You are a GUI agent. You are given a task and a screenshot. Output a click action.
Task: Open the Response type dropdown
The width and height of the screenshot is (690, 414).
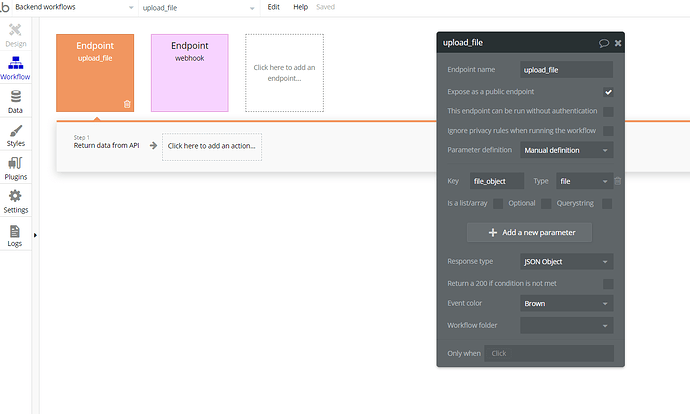(566, 261)
